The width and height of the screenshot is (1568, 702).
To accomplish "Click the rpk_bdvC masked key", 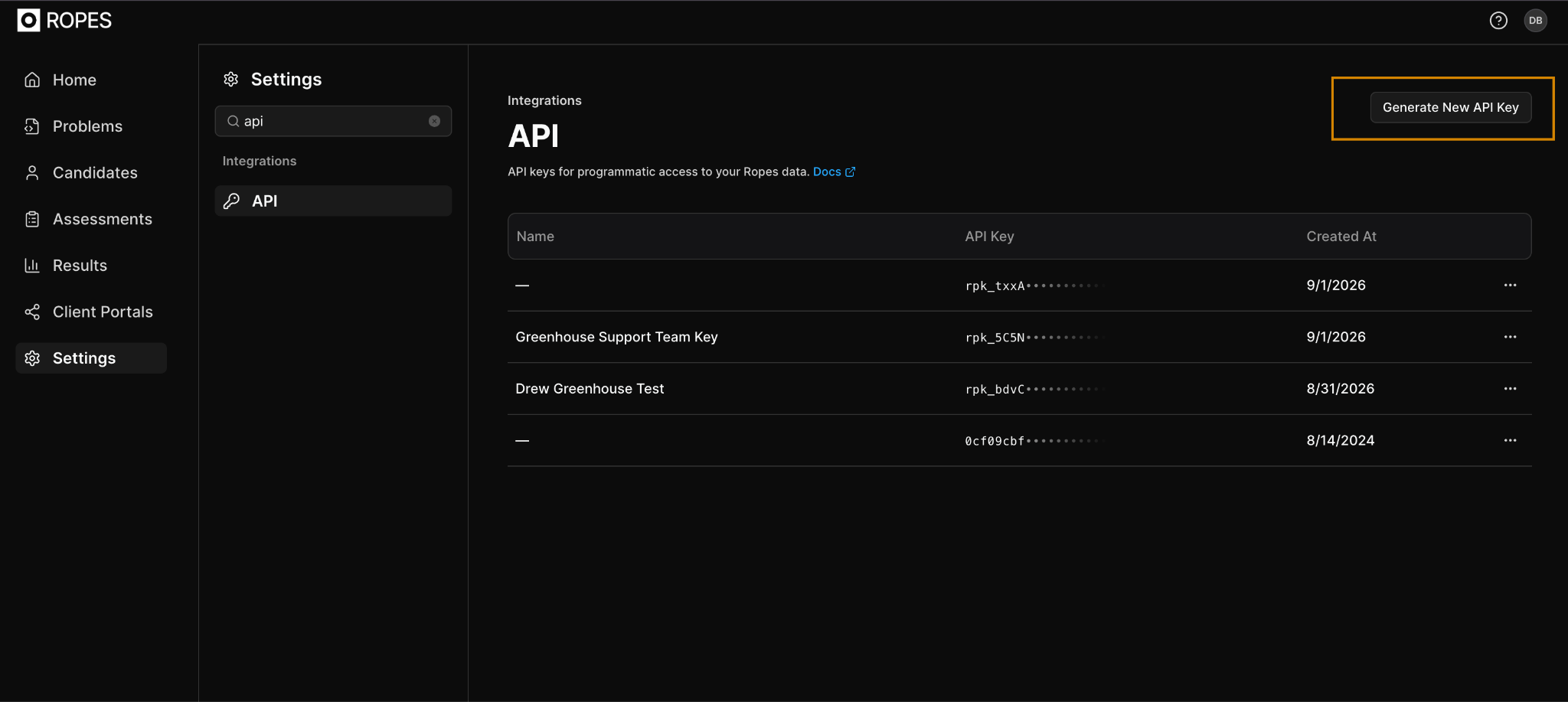I will click(1034, 389).
